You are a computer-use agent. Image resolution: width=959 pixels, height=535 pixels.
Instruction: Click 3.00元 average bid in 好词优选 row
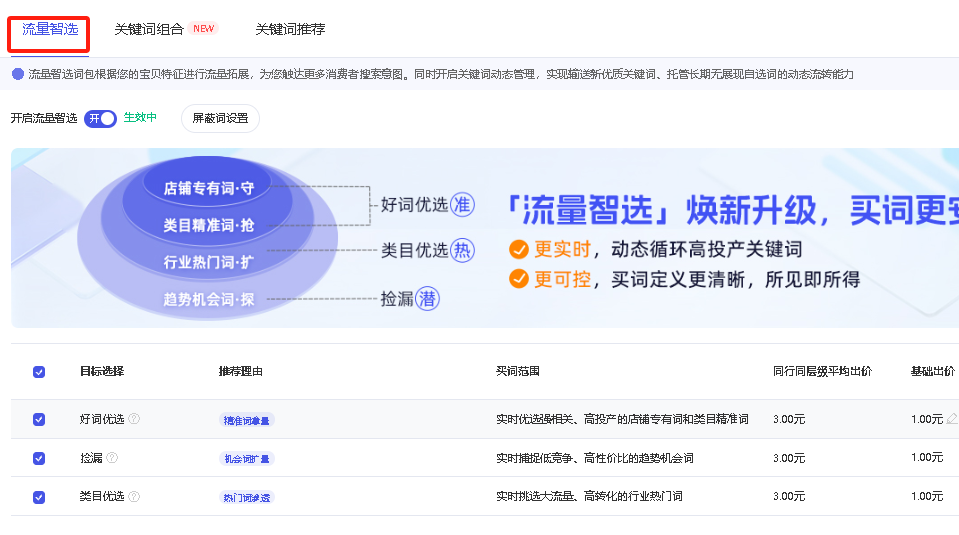(789, 419)
